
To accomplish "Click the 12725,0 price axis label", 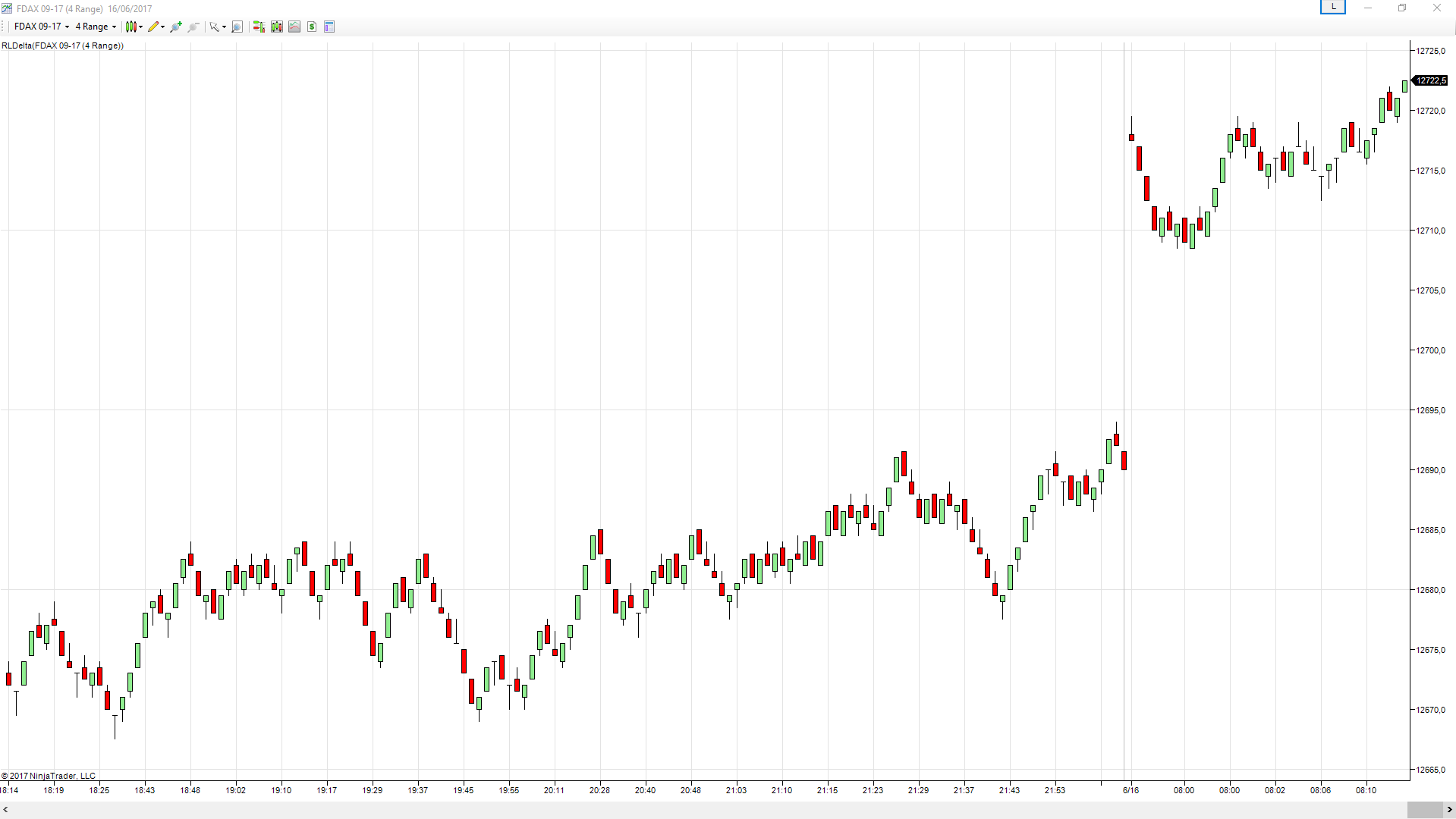I will 1431,51.
